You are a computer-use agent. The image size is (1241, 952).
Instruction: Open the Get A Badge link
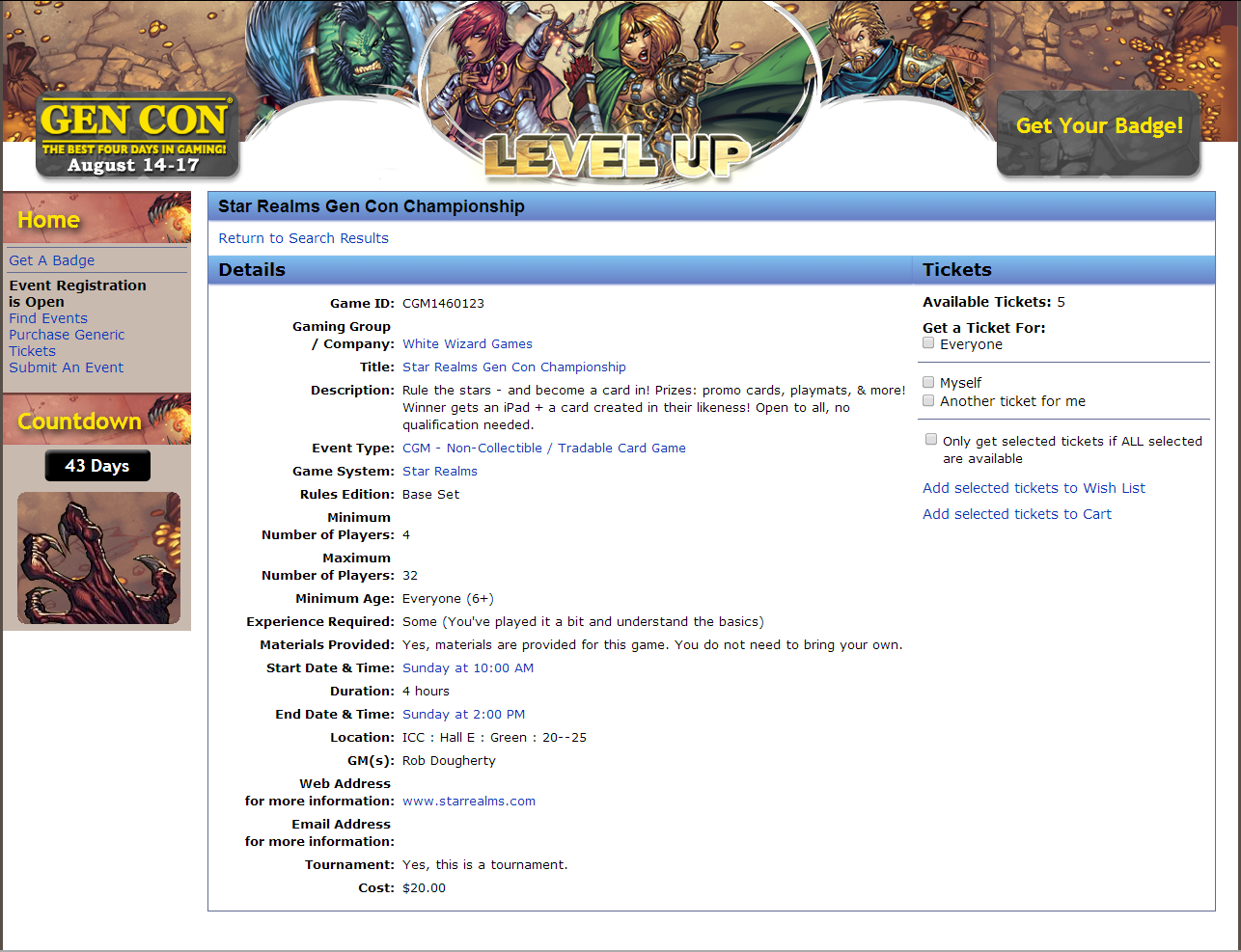click(52, 260)
